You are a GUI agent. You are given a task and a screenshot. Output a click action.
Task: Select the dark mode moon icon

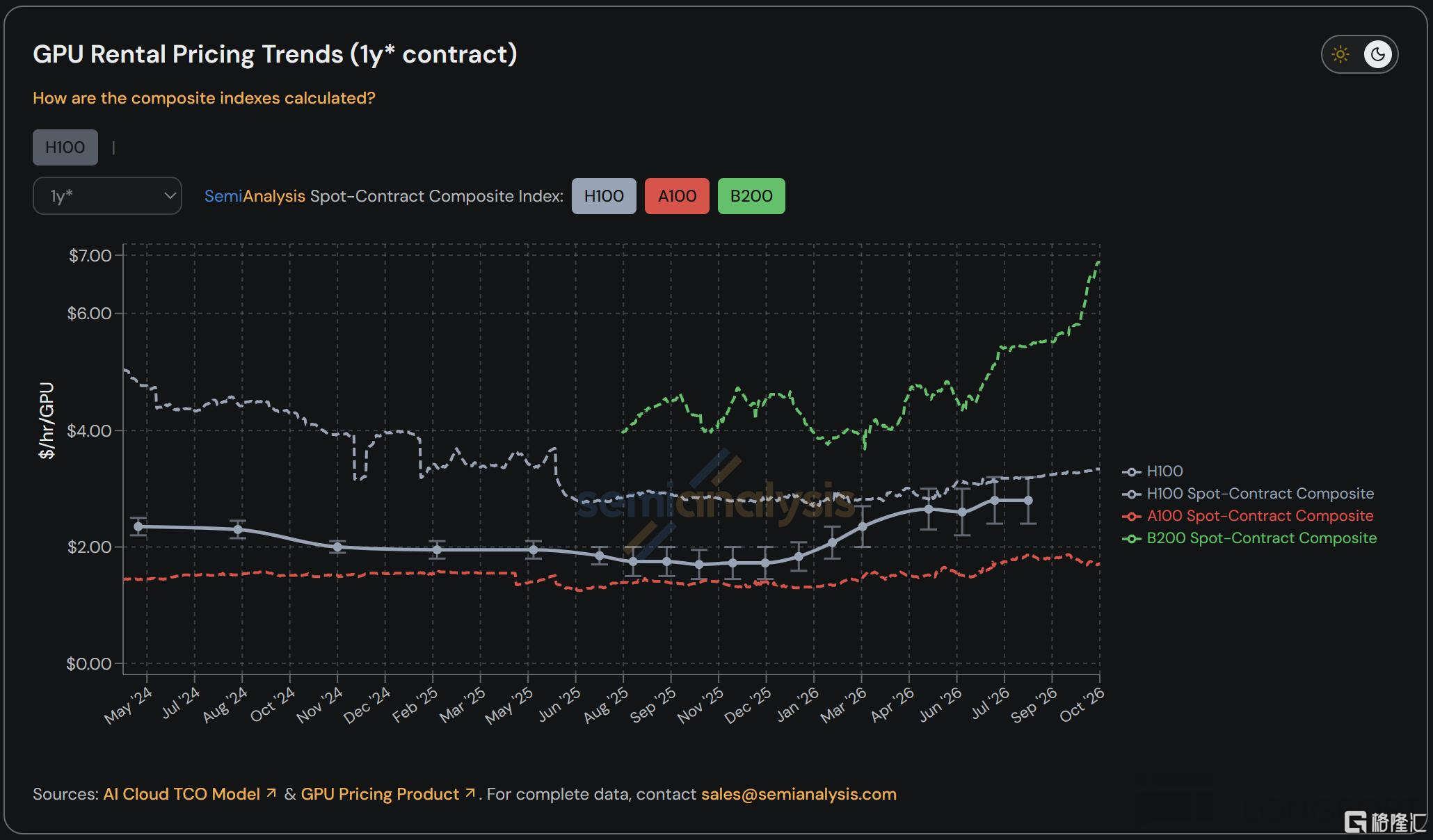pyautogui.click(x=1377, y=54)
